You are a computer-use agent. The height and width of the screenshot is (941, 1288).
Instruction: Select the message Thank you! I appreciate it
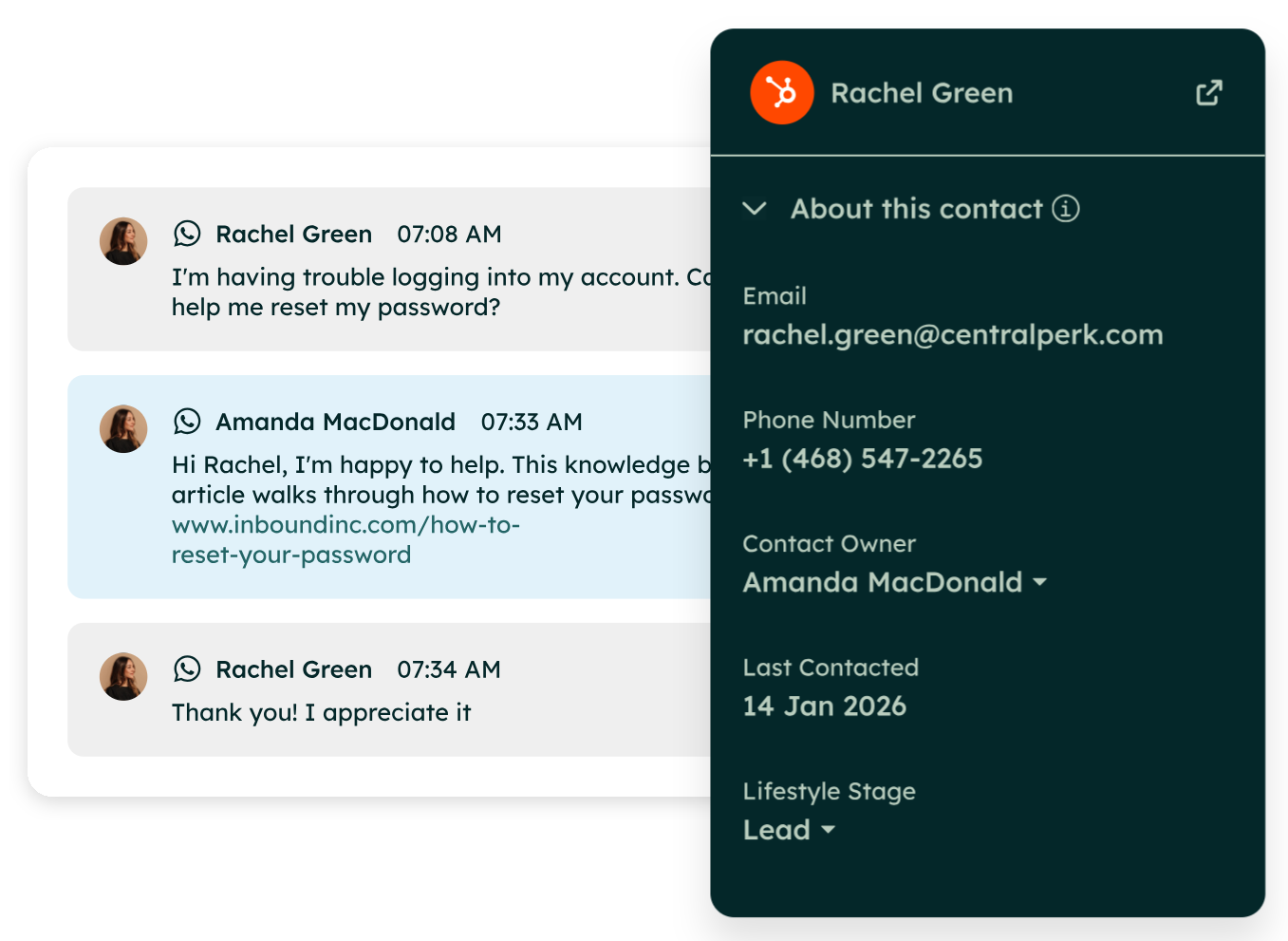coord(321,713)
